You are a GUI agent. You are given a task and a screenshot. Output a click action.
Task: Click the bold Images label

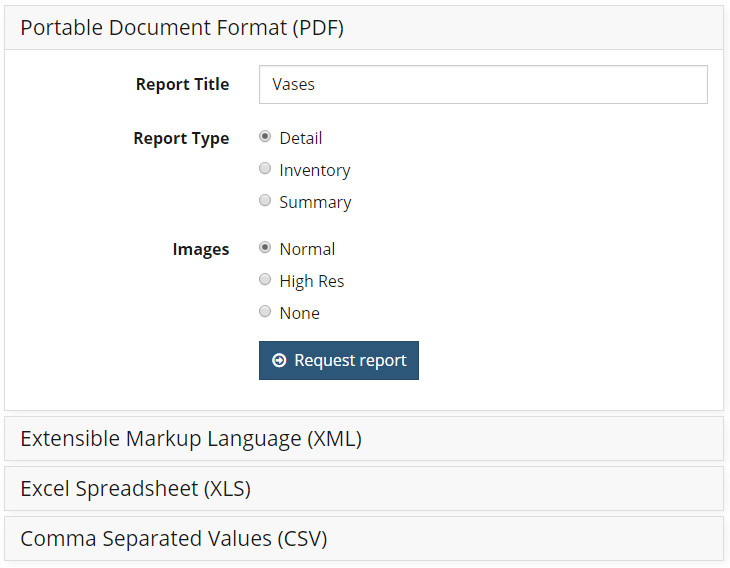(x=201, y=250)
